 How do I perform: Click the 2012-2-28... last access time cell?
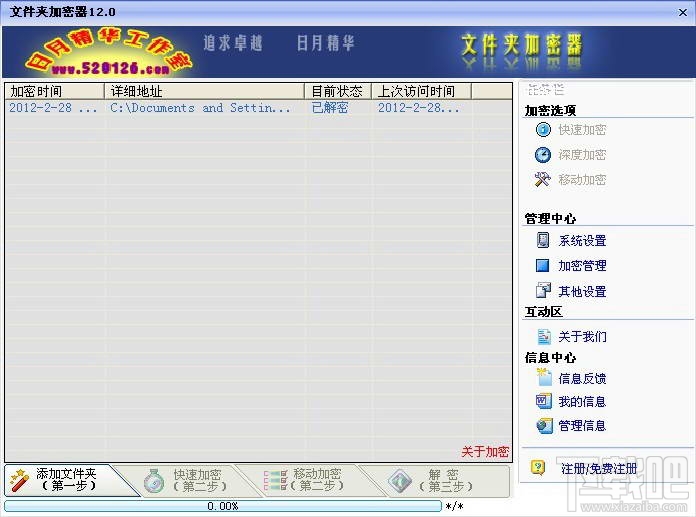(x=419, y=108)
